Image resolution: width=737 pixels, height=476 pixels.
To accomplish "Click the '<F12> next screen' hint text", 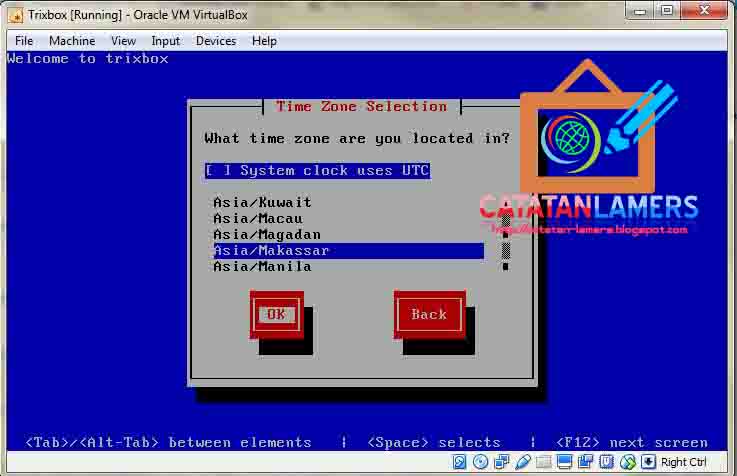I will pyautogui.click(x=632, y=443).
